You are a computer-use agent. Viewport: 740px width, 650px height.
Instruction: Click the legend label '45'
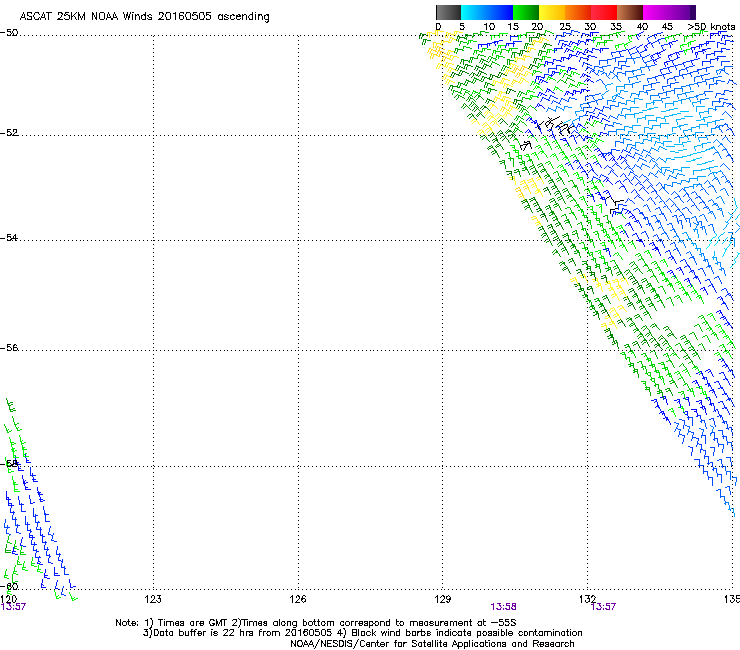(667, 27)
